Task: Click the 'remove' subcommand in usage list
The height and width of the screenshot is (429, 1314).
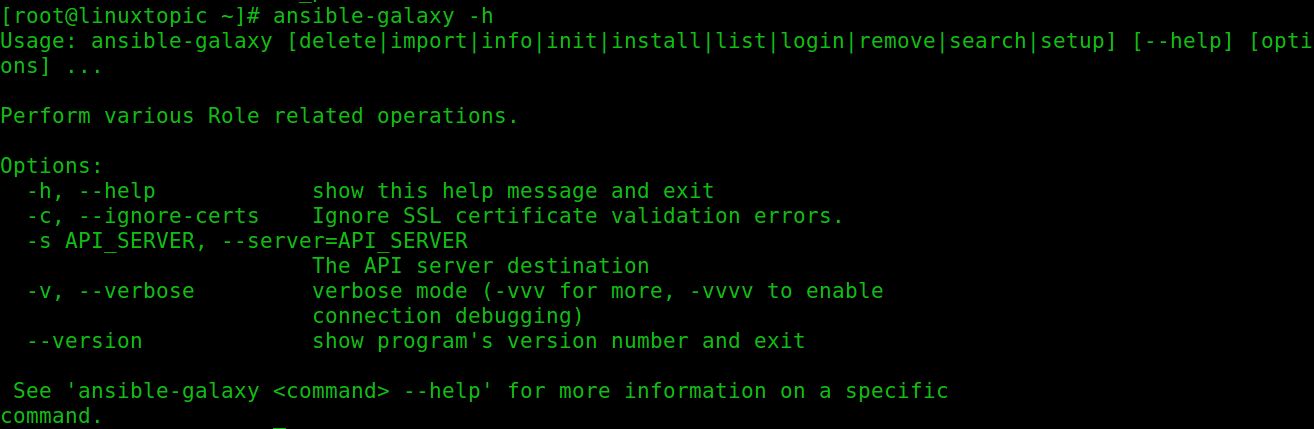Action: pos(897,41)
